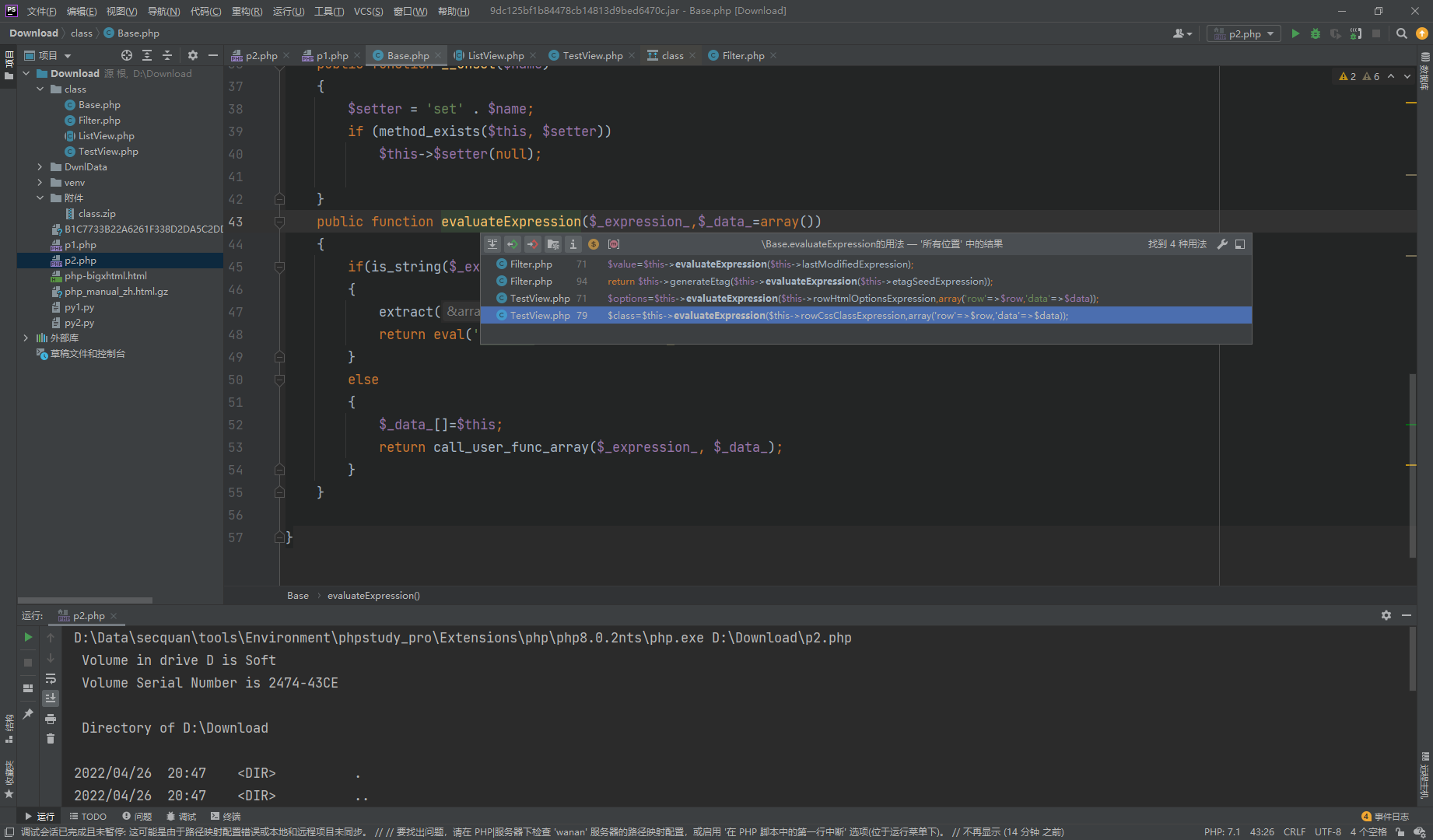Expand all in Project tool window

point(147,55)
